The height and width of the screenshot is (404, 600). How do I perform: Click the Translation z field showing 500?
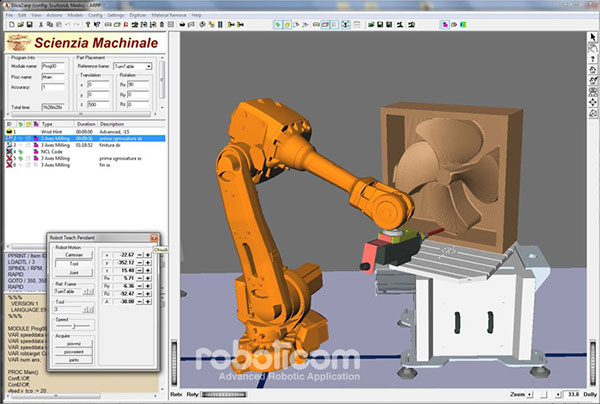pos(98,104)
